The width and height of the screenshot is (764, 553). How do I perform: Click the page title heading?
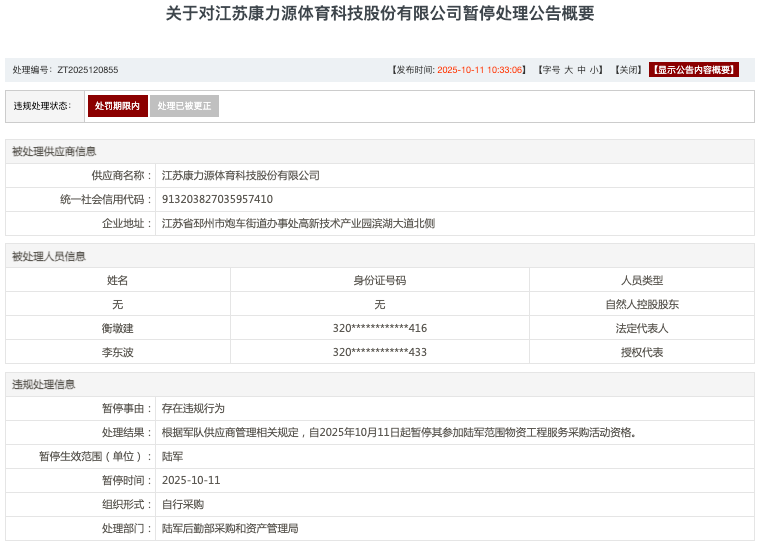tap(380, 13)
